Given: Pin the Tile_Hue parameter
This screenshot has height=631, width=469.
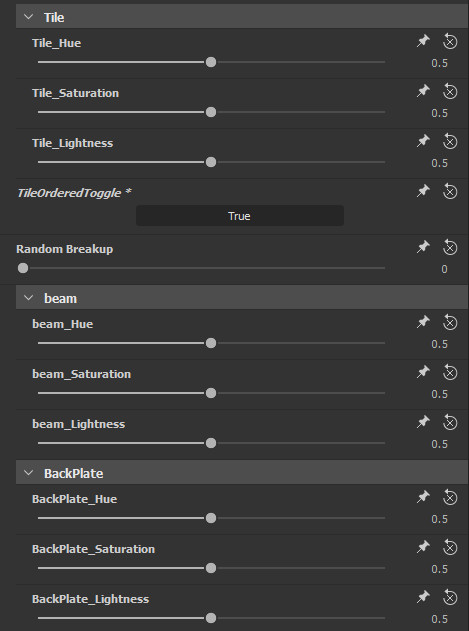Looking at the screenshot, I should click(x=423, y=41).
